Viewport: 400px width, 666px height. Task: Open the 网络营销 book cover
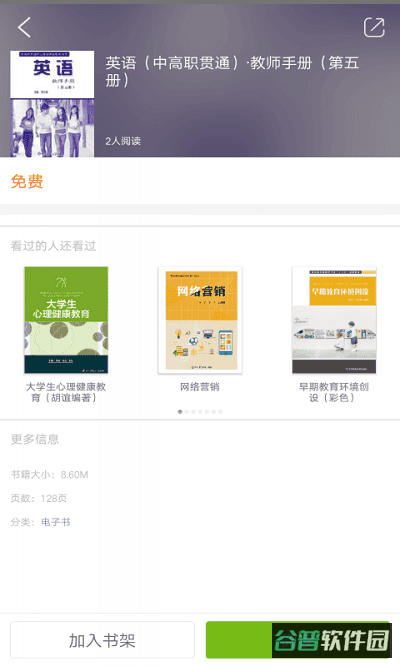coord(200,320)
